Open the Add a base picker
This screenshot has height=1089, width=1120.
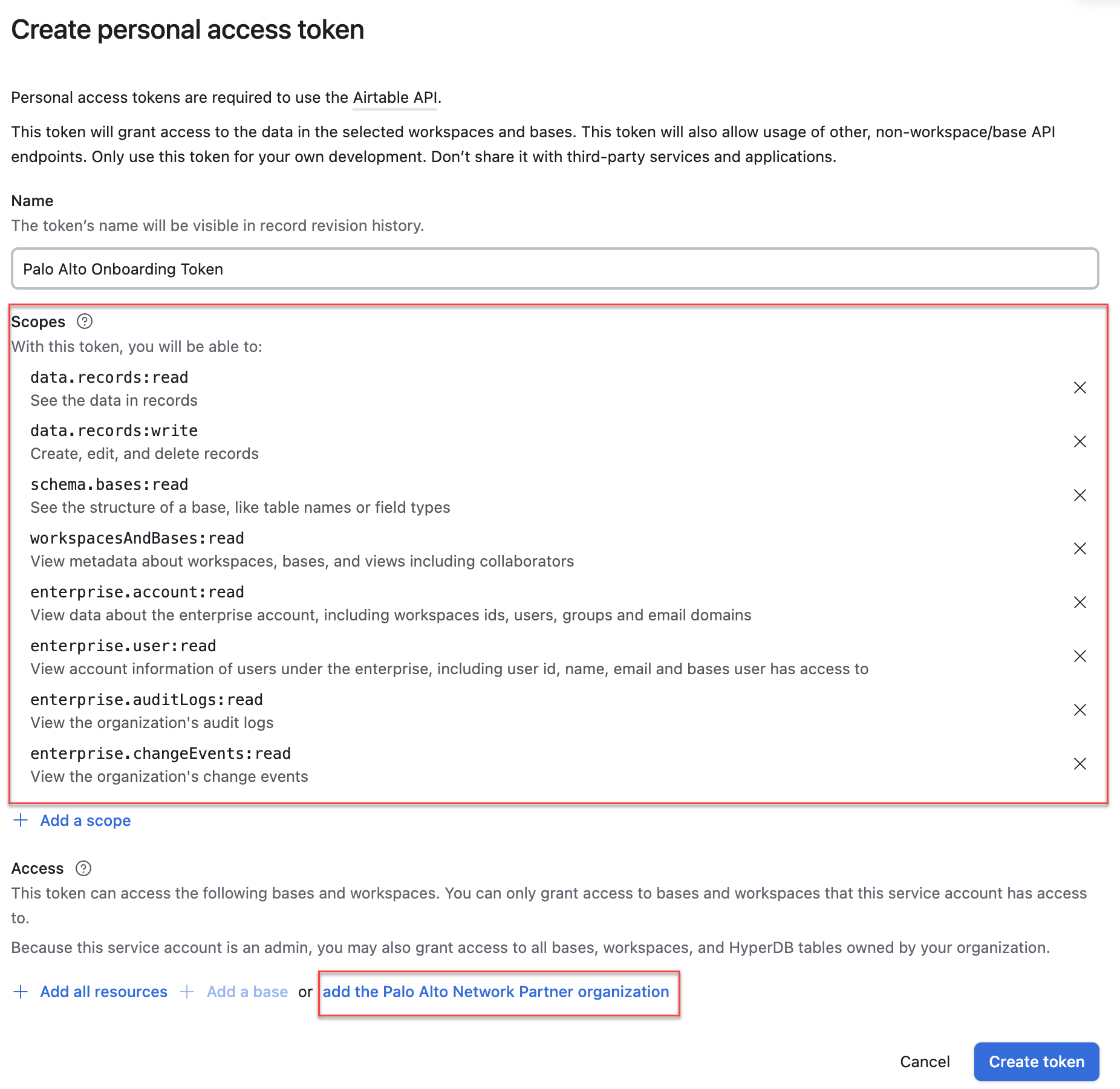point(247,992)
